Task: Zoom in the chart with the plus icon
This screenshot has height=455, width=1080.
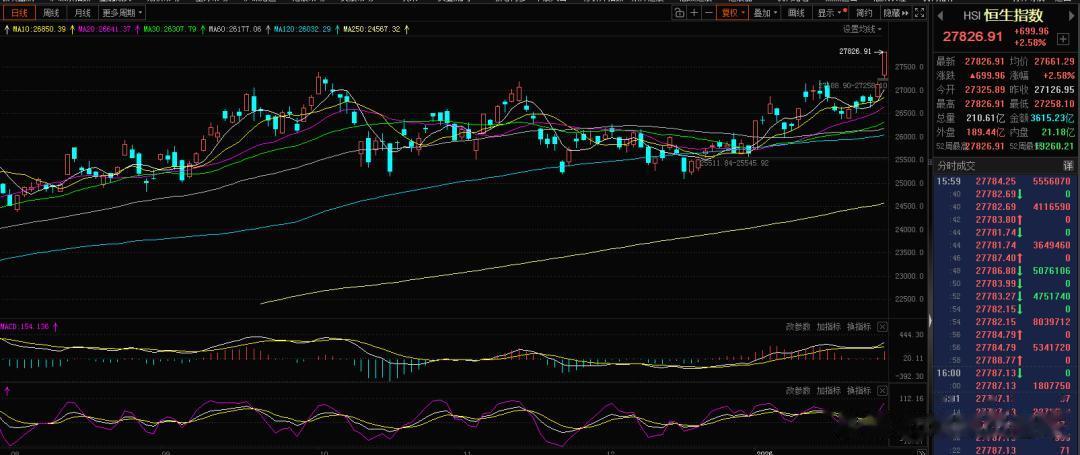Action: pyautogui.click(x=695, y=12)
